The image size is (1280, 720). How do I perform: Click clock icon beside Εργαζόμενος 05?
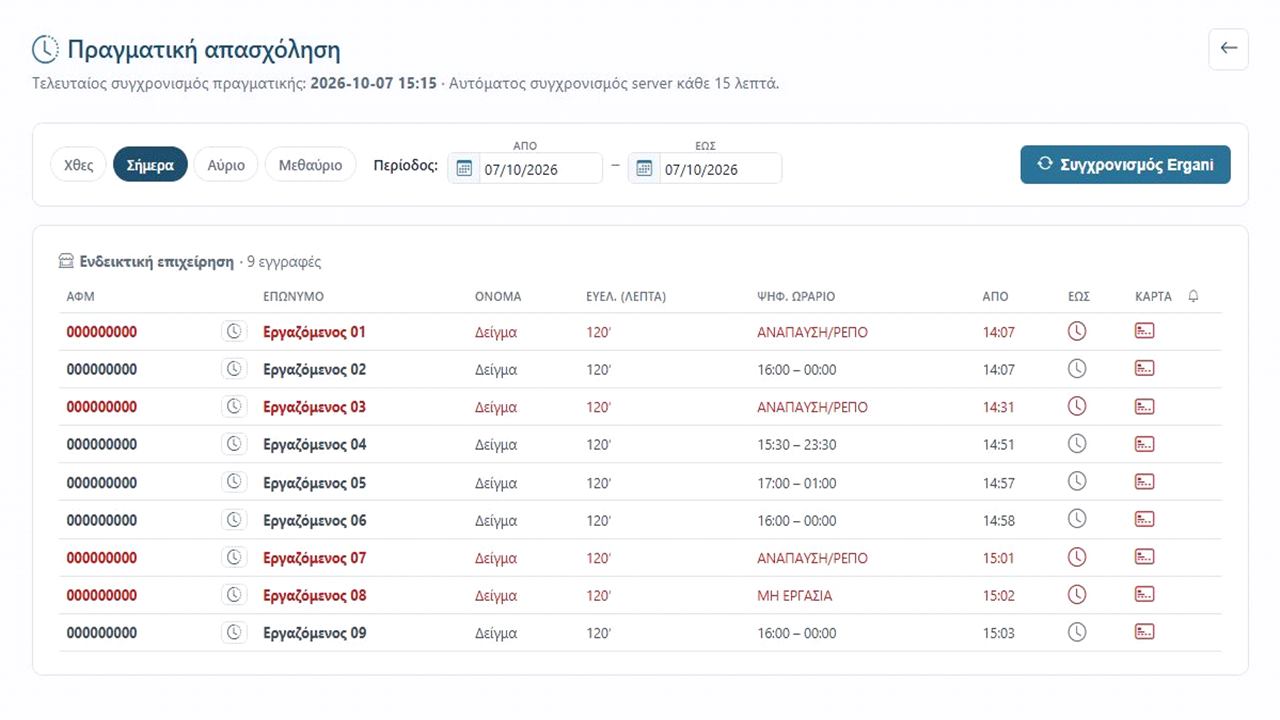pos(234,481)
